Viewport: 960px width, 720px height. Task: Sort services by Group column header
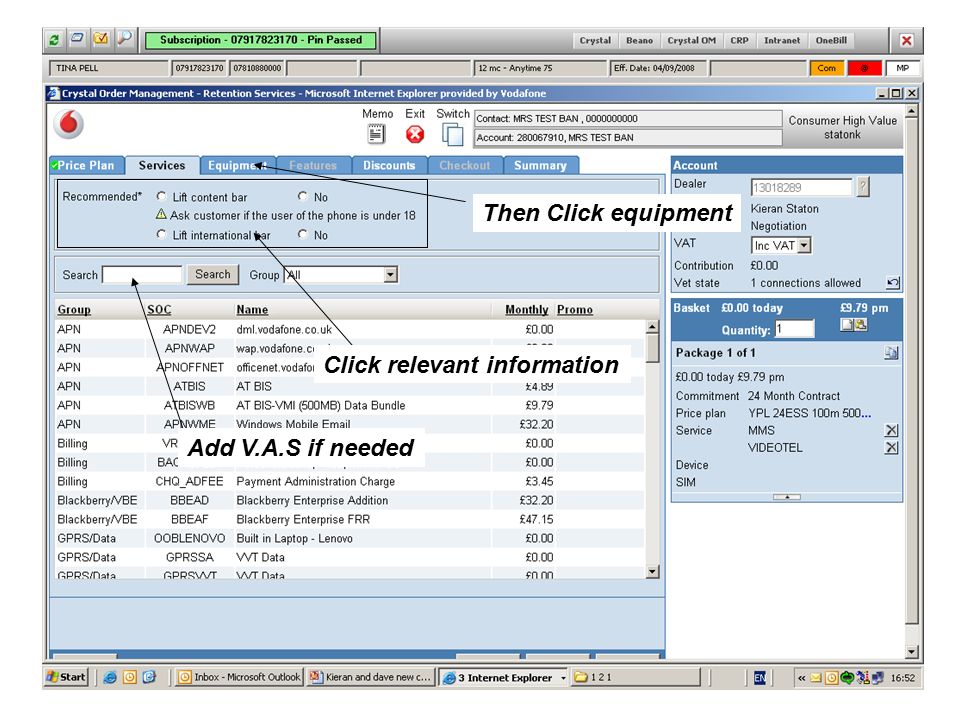click(x=74, y=310)
